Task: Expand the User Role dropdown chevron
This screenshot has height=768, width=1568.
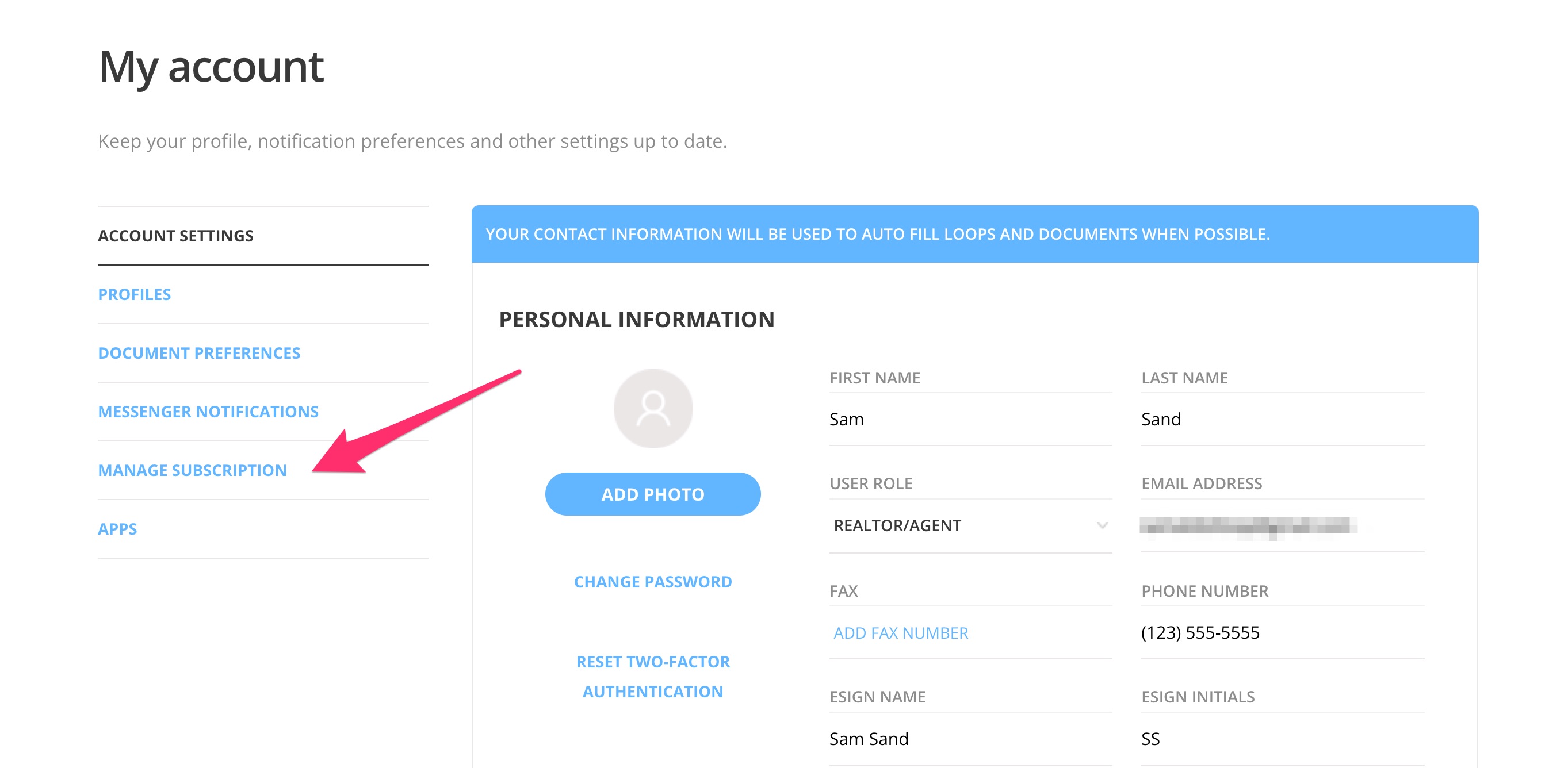Action: (1102, 525)
